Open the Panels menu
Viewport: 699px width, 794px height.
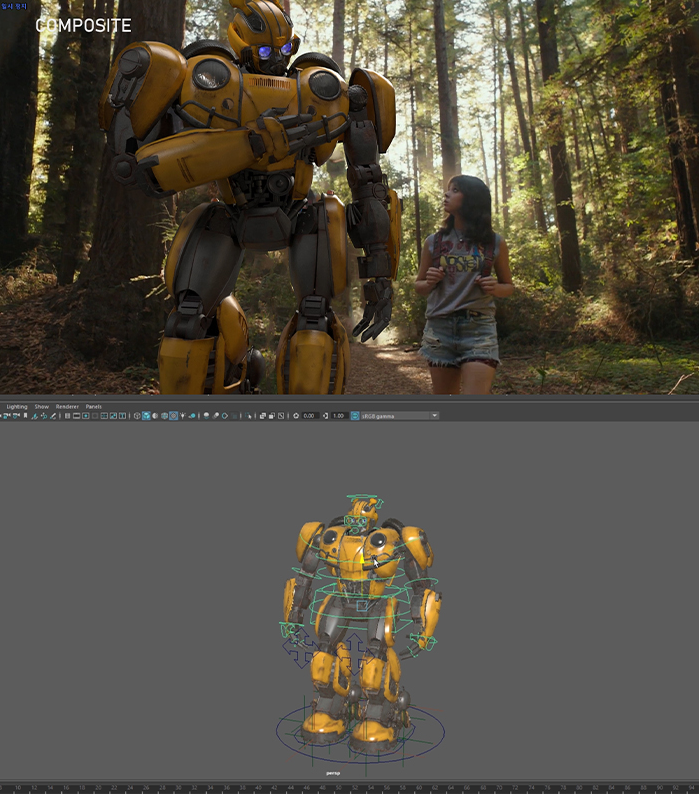94,407
